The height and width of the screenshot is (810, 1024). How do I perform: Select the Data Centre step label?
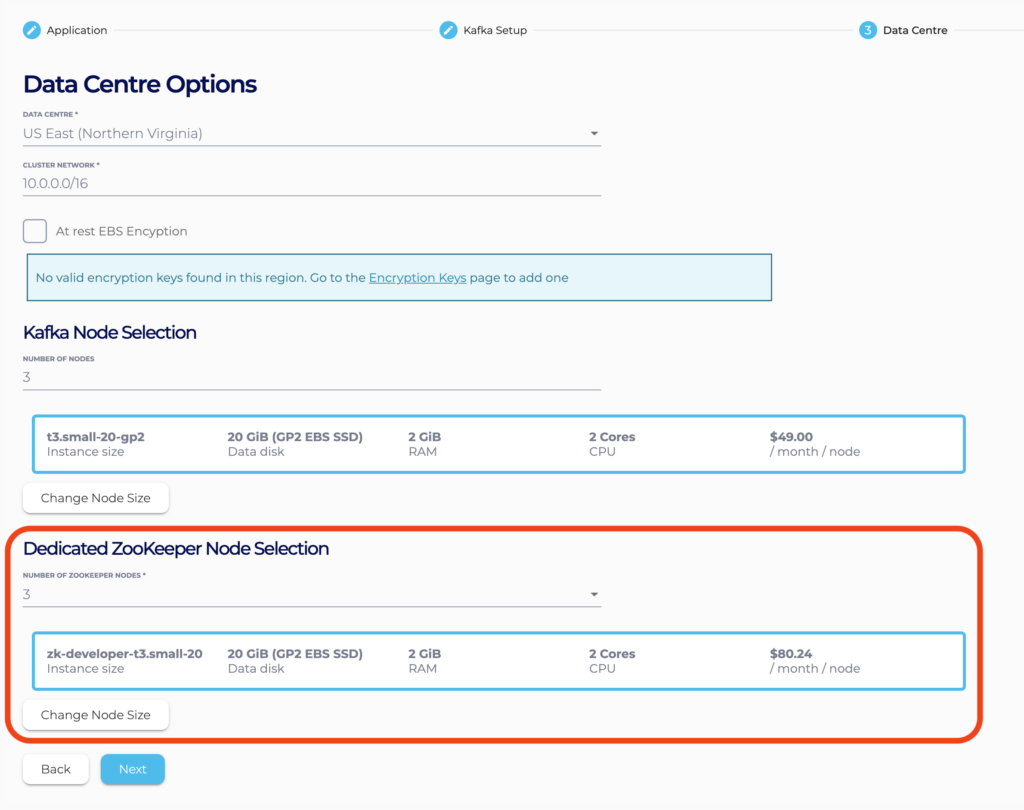915,31
